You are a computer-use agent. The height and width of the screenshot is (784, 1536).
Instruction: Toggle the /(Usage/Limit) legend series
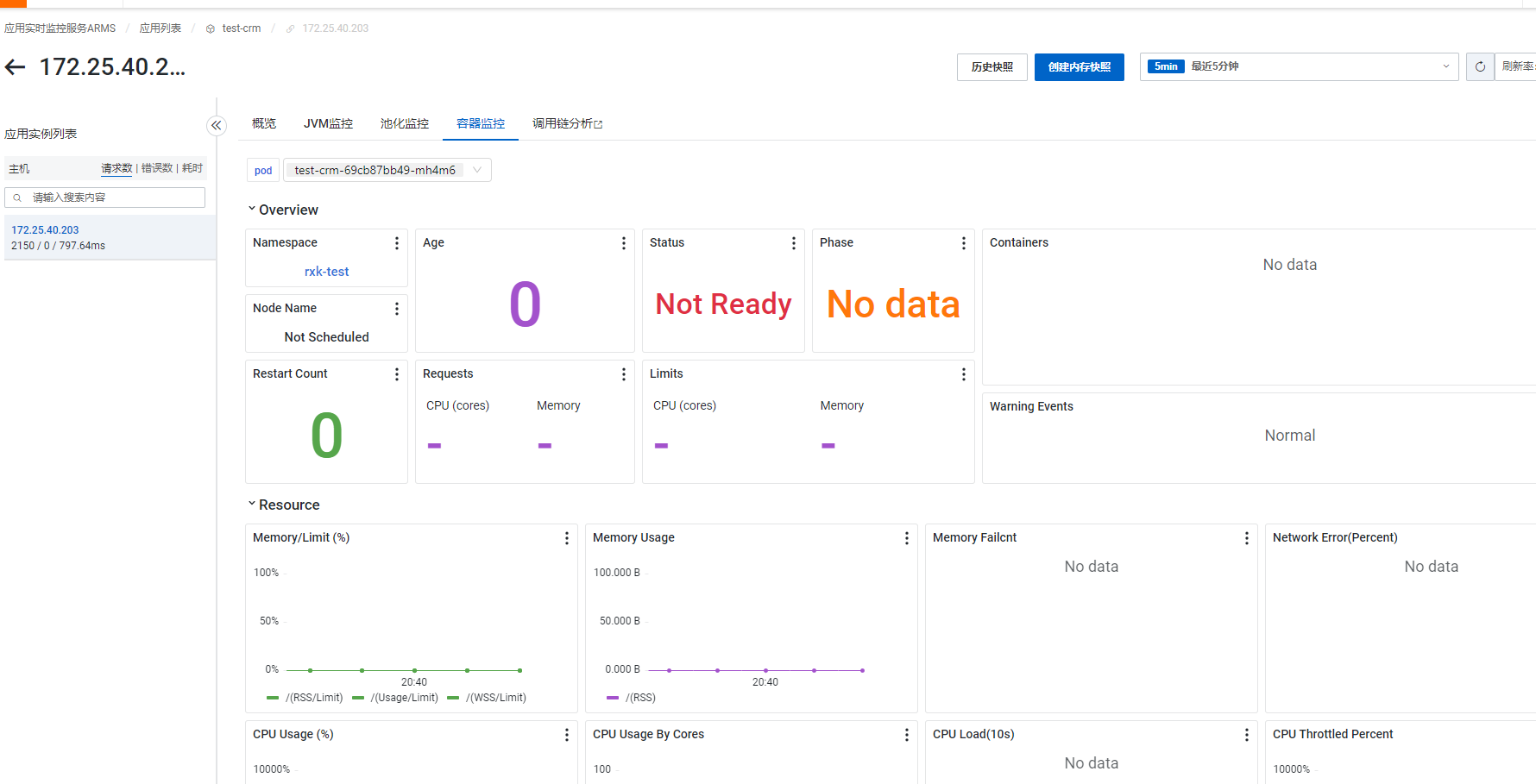[x=395, y=698]
